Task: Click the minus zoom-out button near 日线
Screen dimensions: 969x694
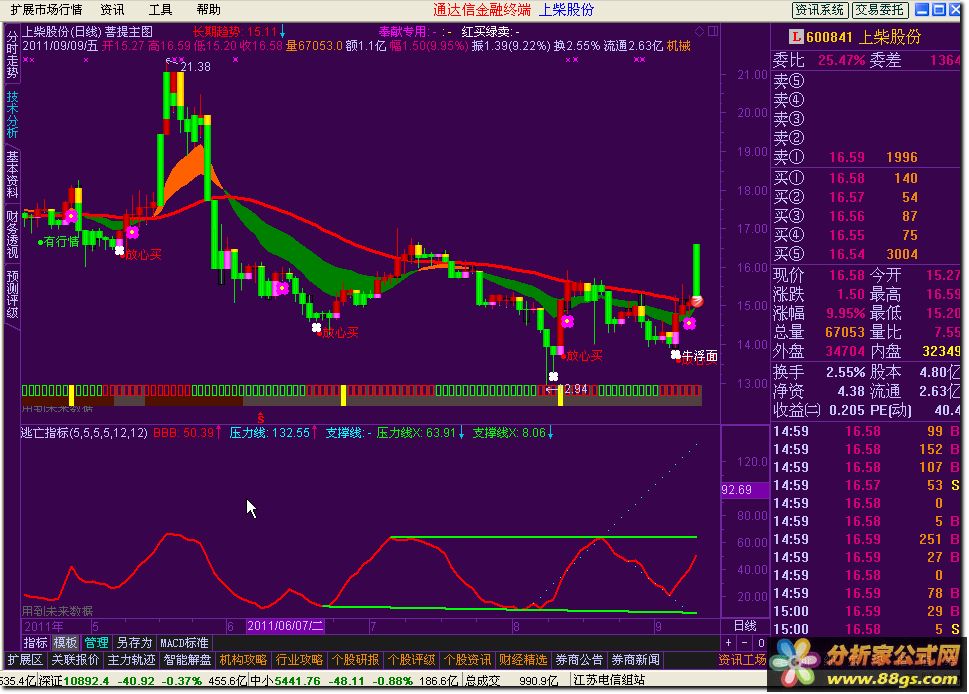Action: point(745,643)
